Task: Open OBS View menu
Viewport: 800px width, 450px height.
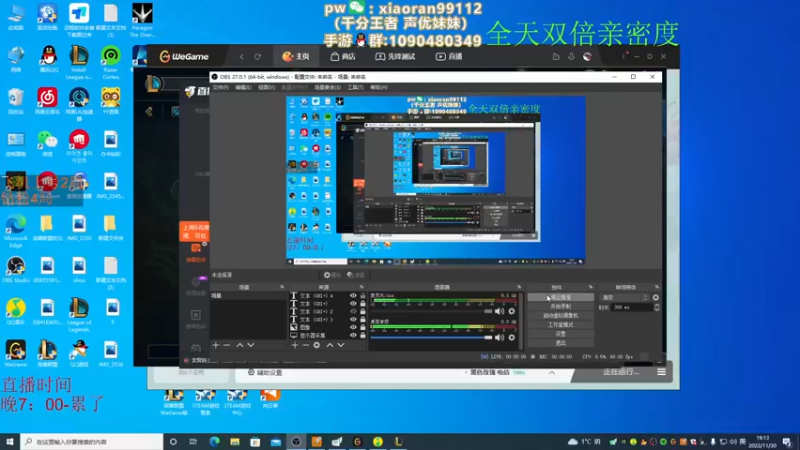Action: (x=266, y=87)
